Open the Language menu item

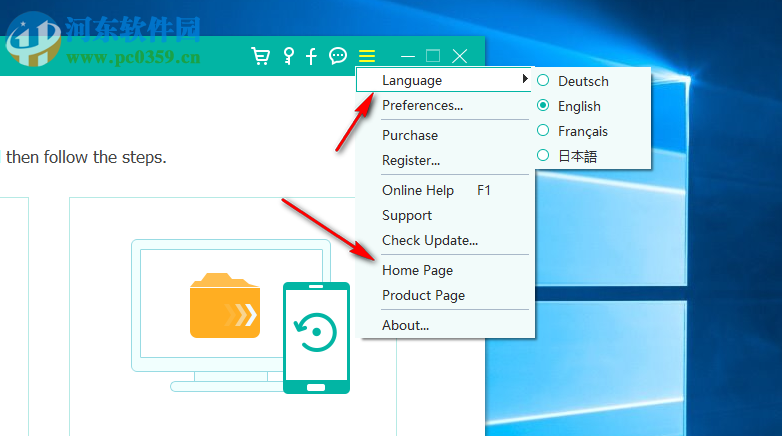tap(443, 80)
